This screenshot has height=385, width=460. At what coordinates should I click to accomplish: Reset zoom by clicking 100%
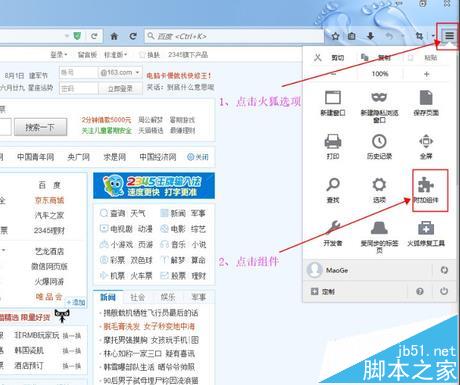point(380,74)
